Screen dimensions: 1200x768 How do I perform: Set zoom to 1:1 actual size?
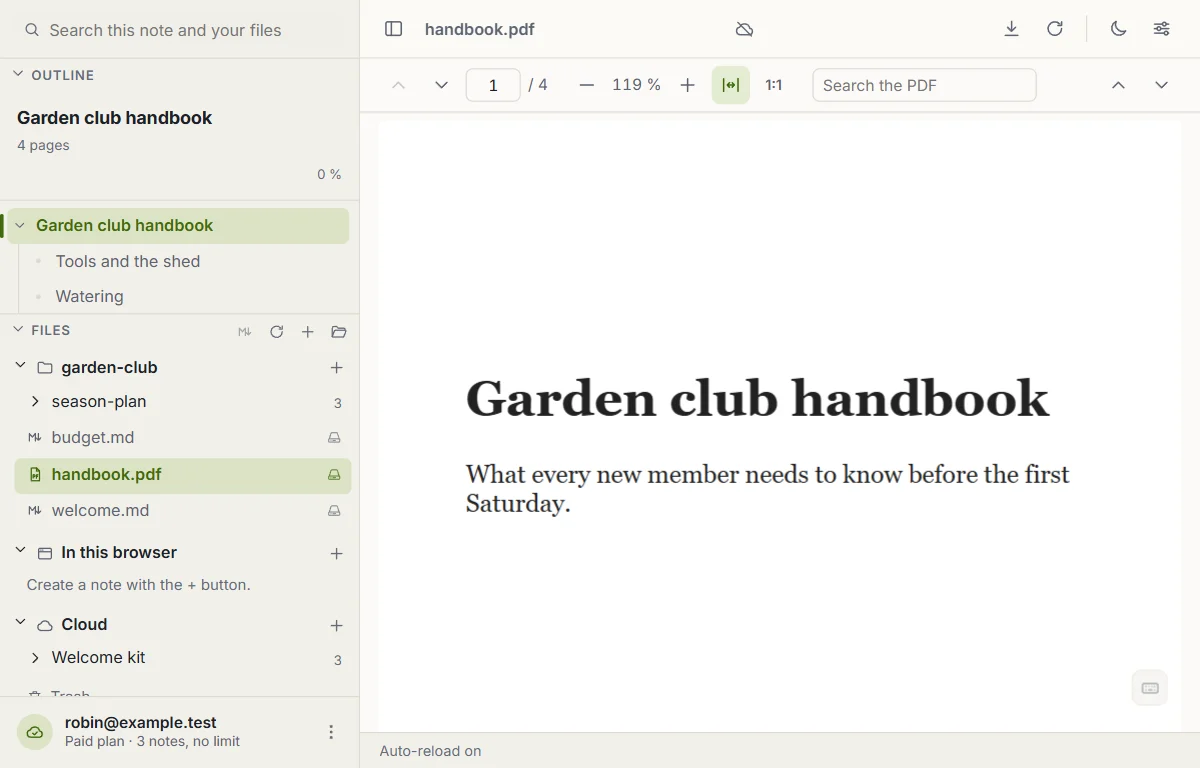(x=774, y=85)
